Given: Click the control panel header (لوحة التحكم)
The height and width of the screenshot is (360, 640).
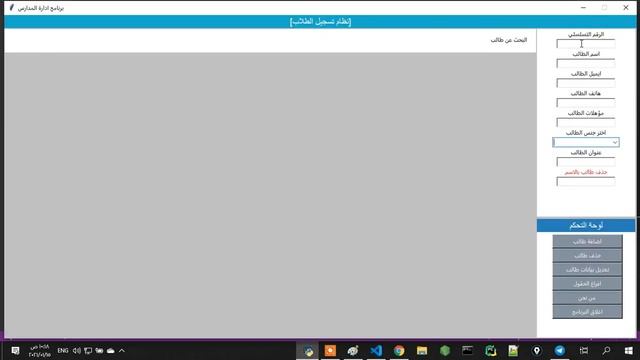Looking at the screenshot, I should [x=586, y=225].
